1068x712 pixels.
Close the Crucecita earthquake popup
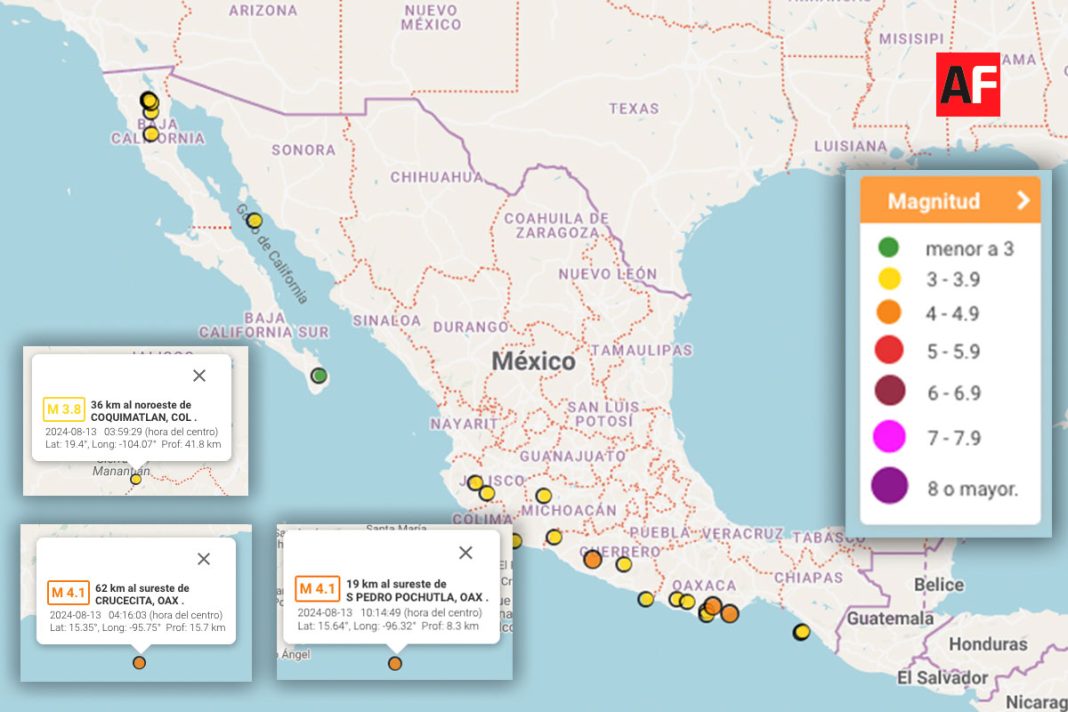tap(204, 559)
